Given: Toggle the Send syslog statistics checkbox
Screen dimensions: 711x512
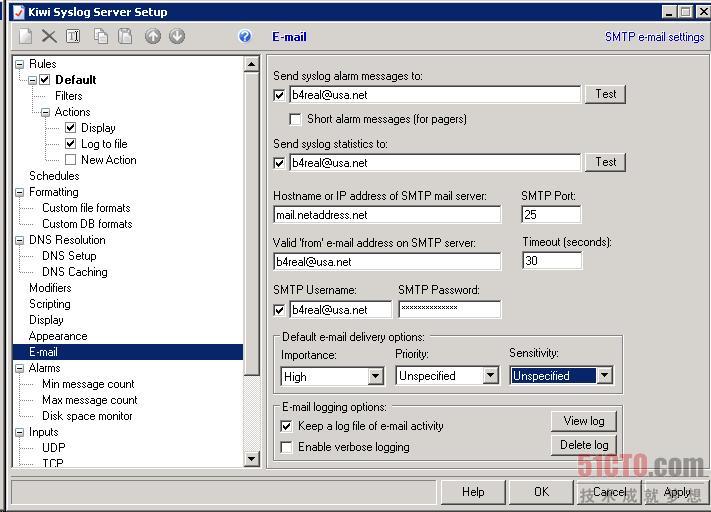Looking at the screenshot, I should click(x=279, y=163).
